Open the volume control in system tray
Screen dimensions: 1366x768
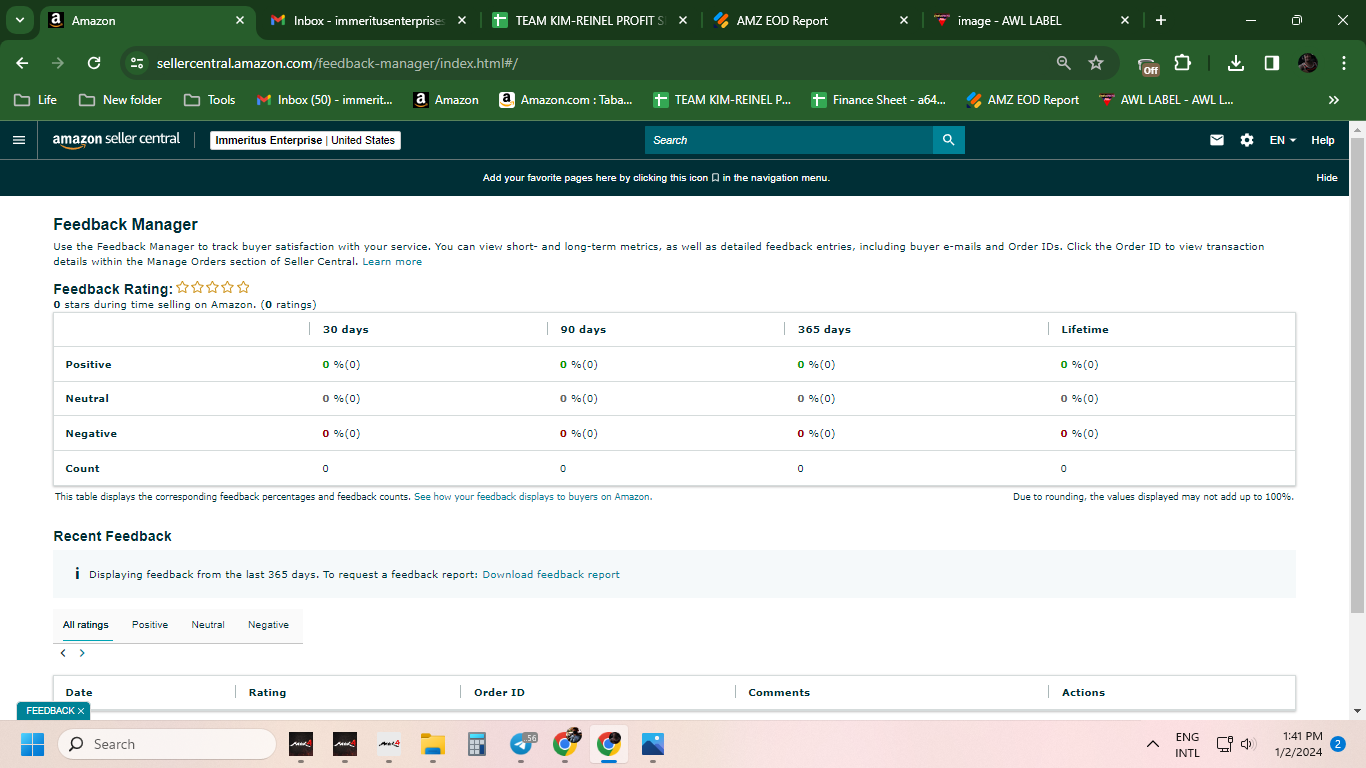(x=1247, y=744)
